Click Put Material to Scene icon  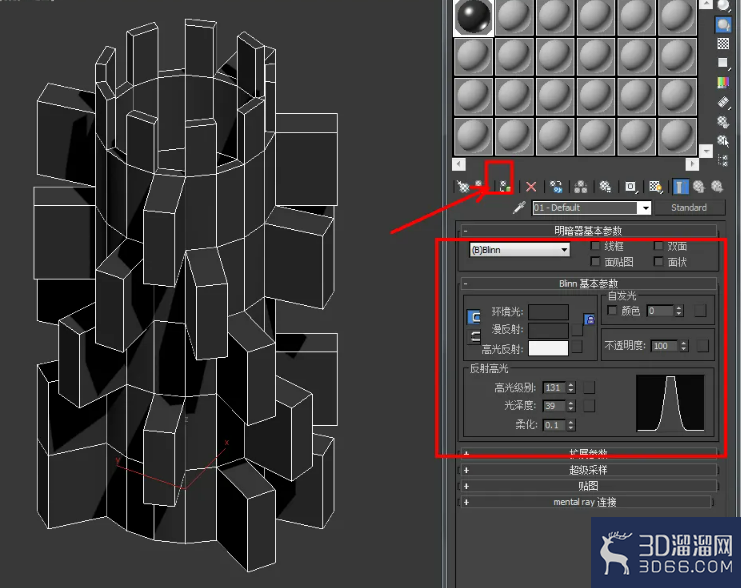click(479, 184)
